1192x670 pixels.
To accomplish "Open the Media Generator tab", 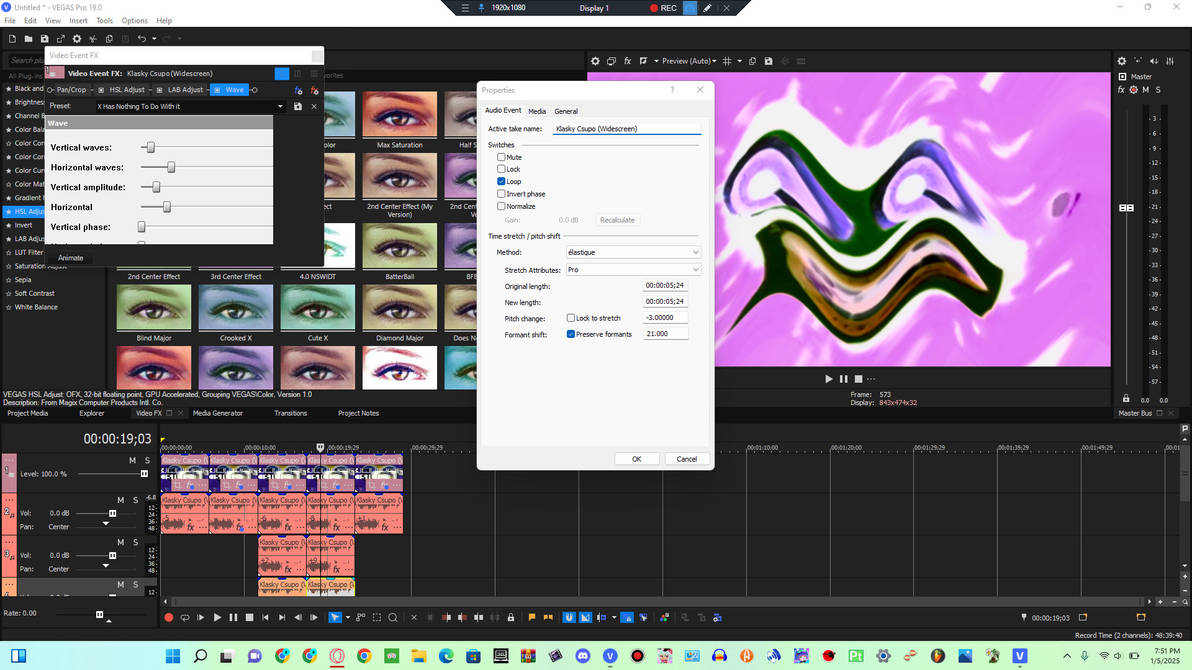I will (217, 413).
